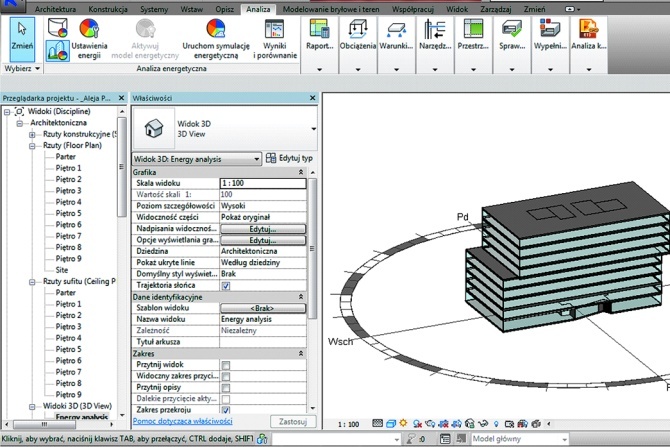This screenshot has width=670, height=447.
Task: Switch to the Architektura ribbon tab
Action: (56, 9)
